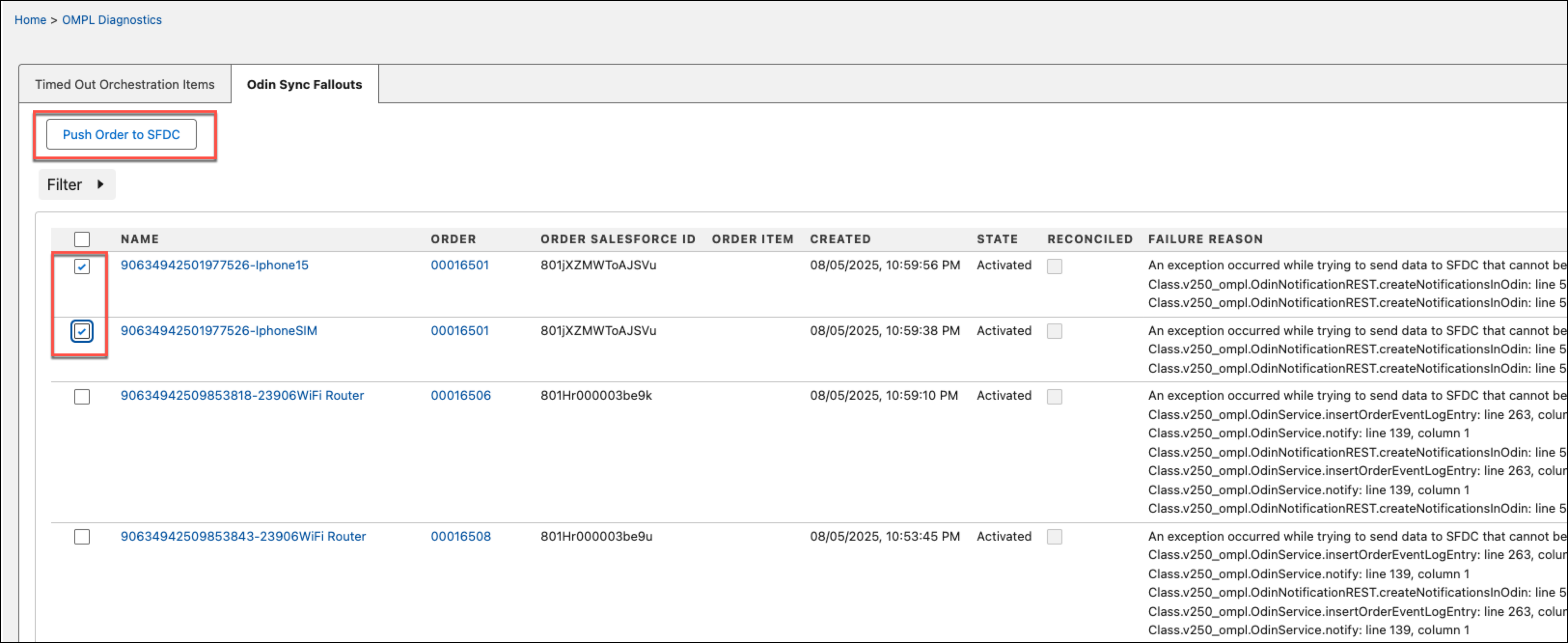Select created time 10:53:45 PM cell
The width and height of the screenshot is (1568, 643).
tap(885, 536)
